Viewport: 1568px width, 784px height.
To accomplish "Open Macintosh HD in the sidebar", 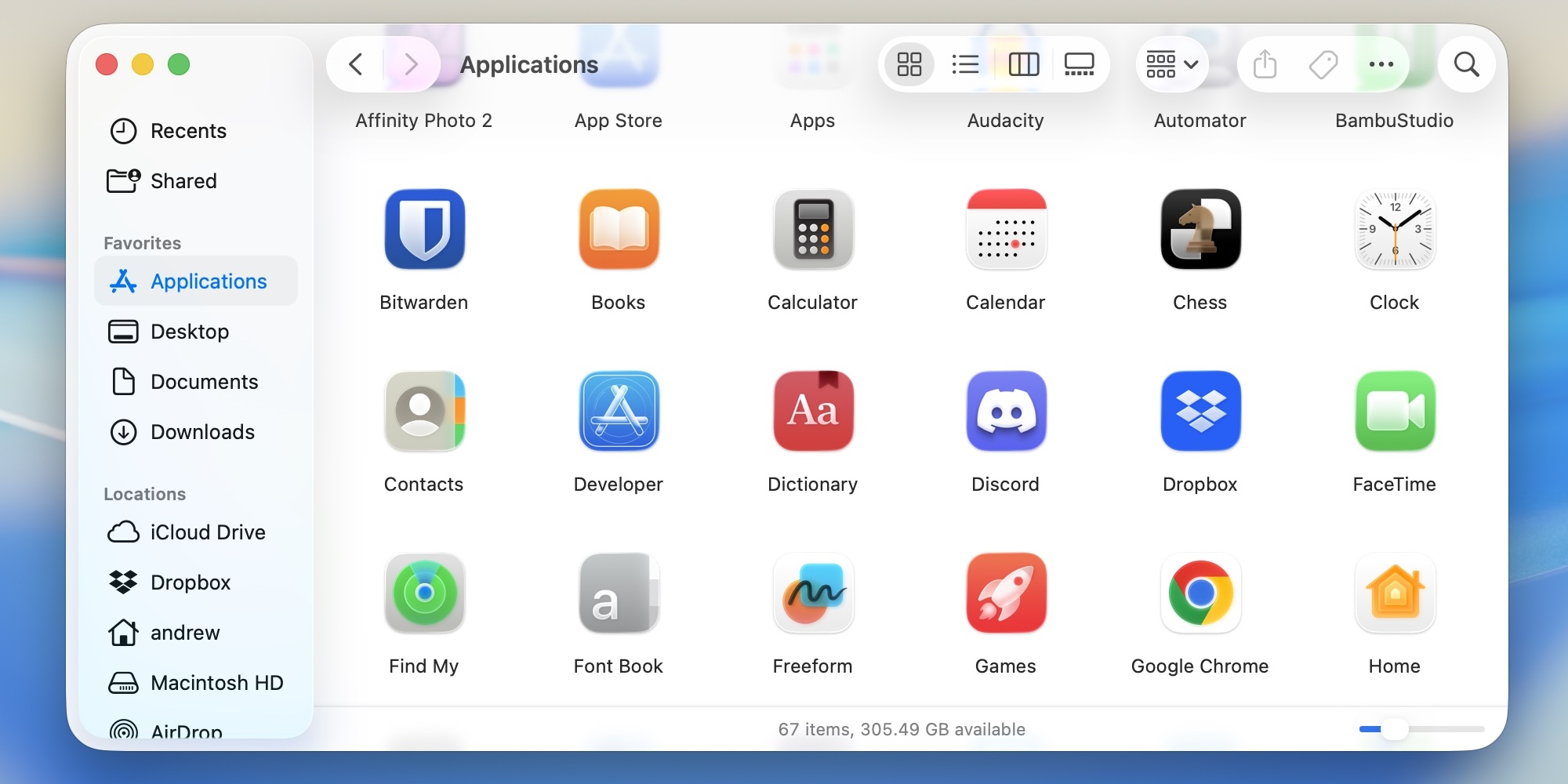I will (196, 683).
